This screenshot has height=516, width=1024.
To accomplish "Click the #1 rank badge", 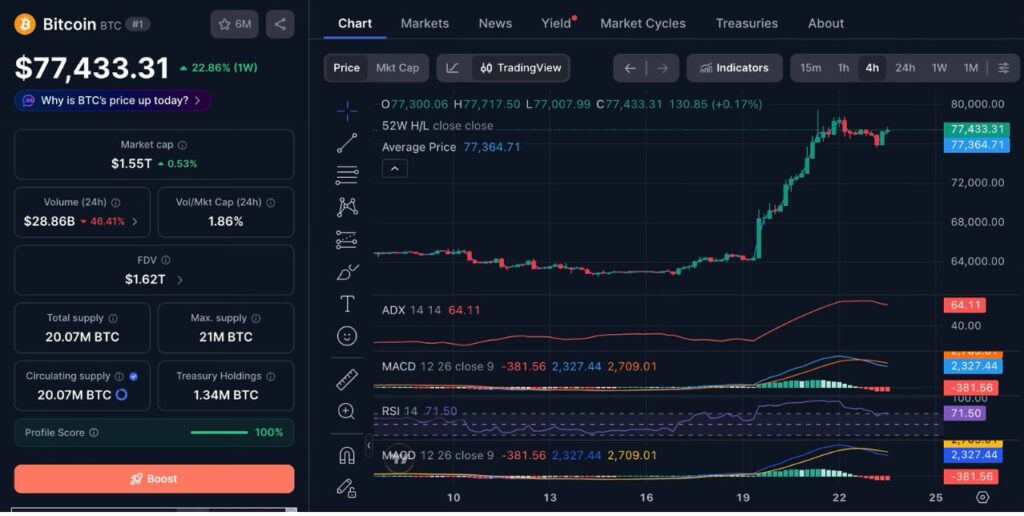I will [137, 24].
